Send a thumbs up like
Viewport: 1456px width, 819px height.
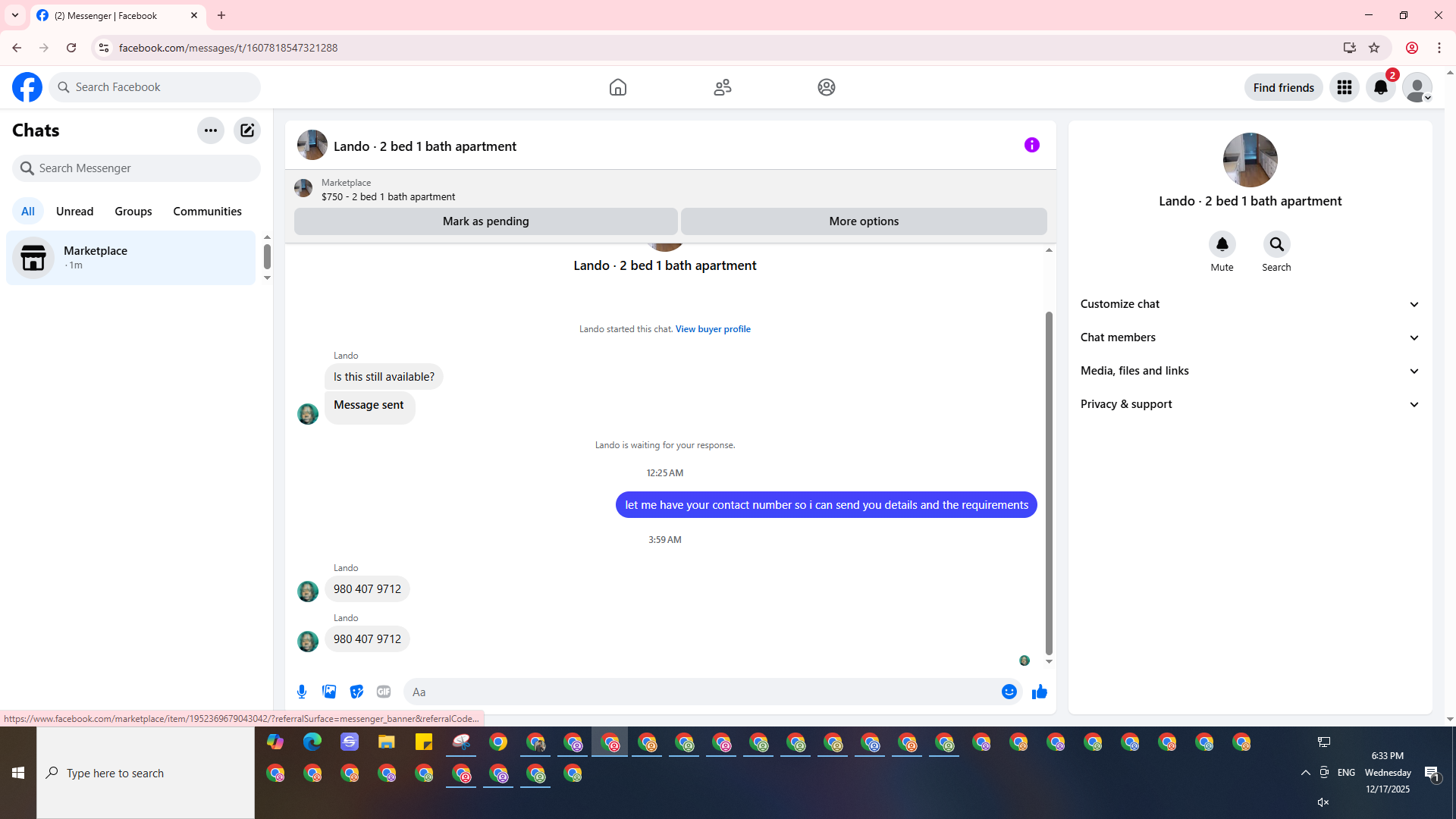pyautogui.click(x=1039, y=692)
